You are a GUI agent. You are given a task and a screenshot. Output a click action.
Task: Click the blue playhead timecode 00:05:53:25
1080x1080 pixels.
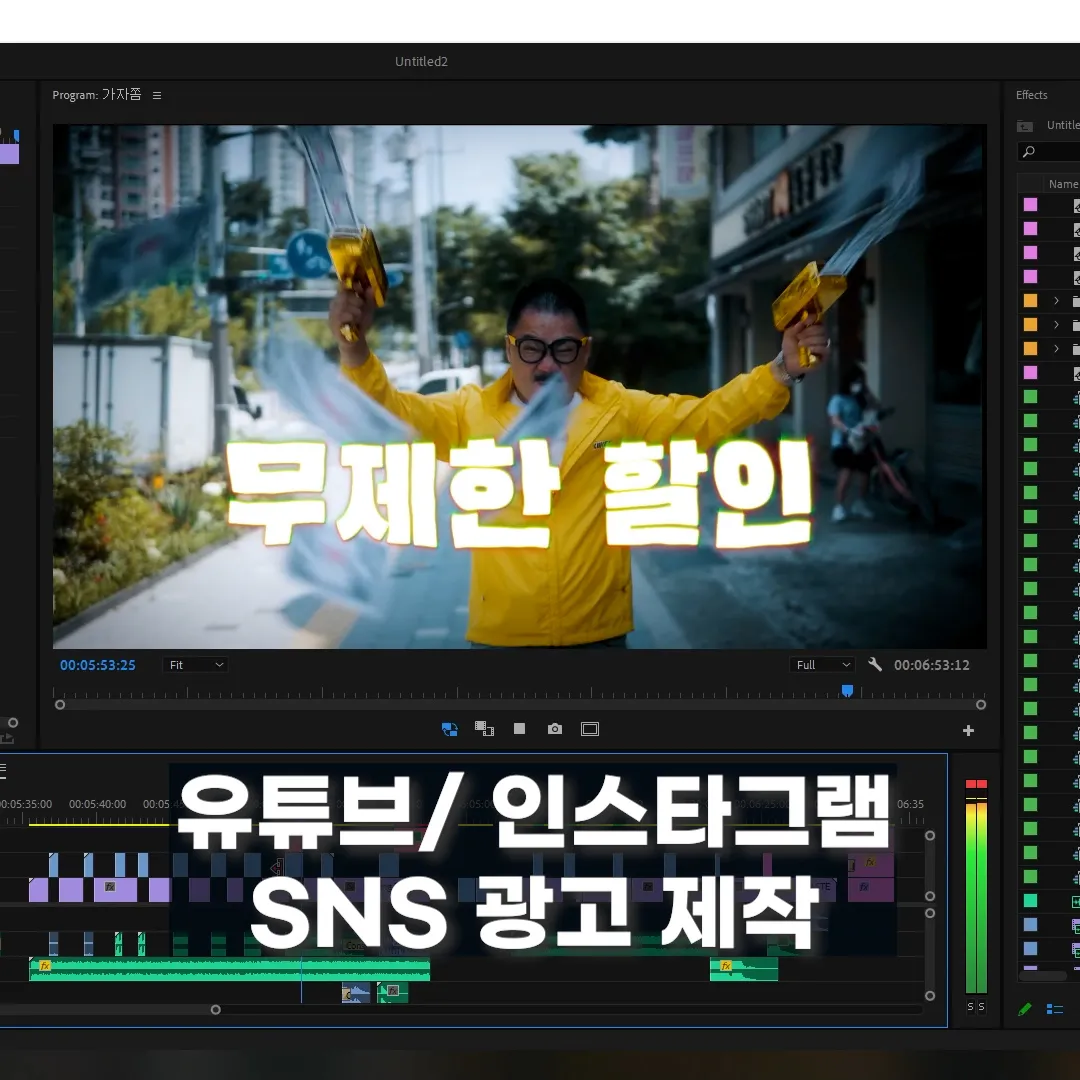point(98,665)
